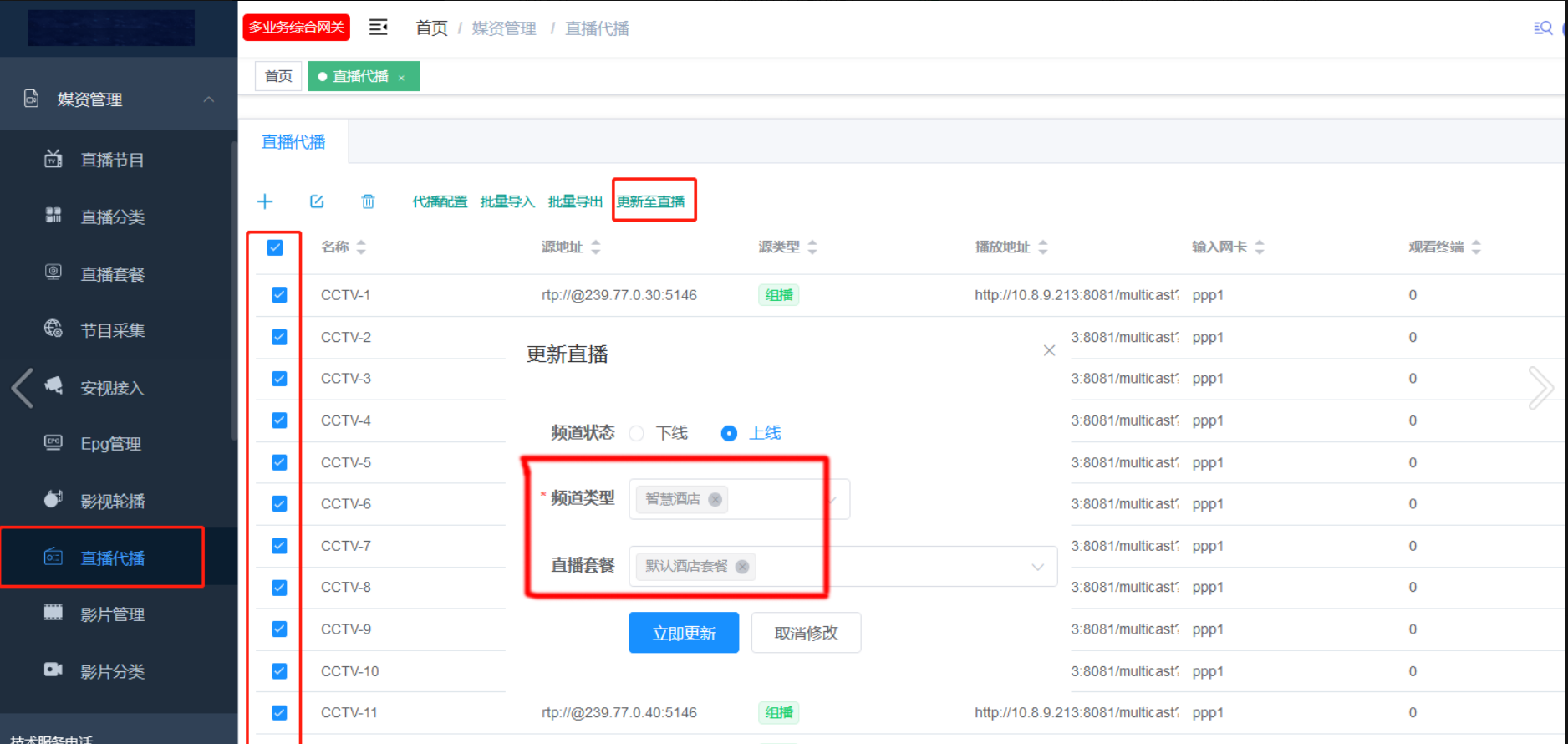Switch to the 首页 tab
The height and width of the screenshot is (744, 1568).
[x=278, y=77]
